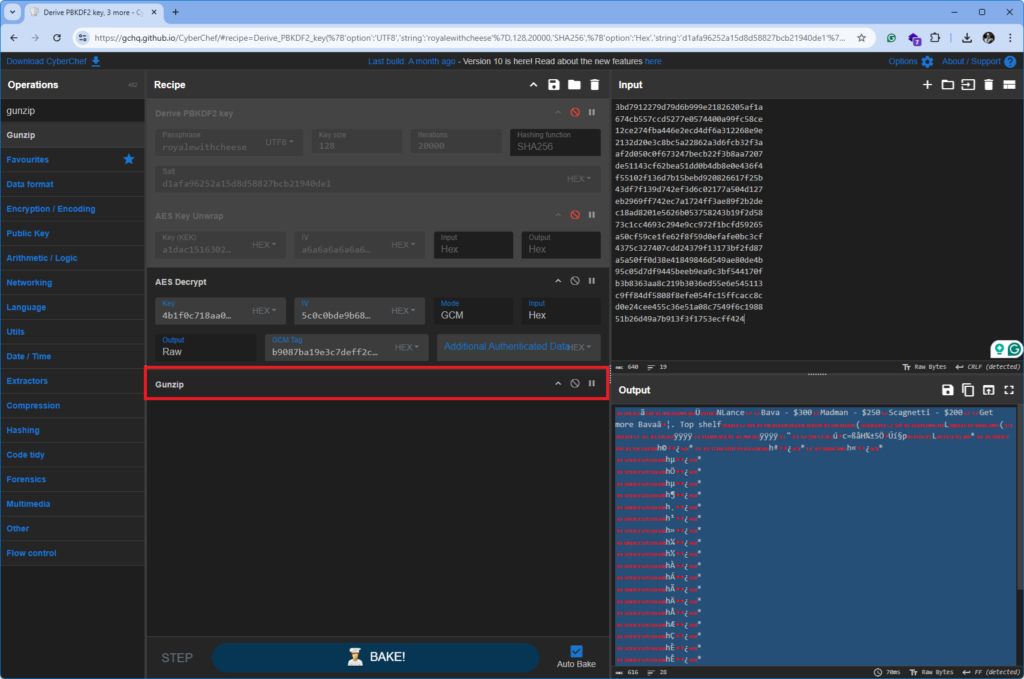Replace input with output icon
Screen dimensions: 1024x679
pos(989,390)
